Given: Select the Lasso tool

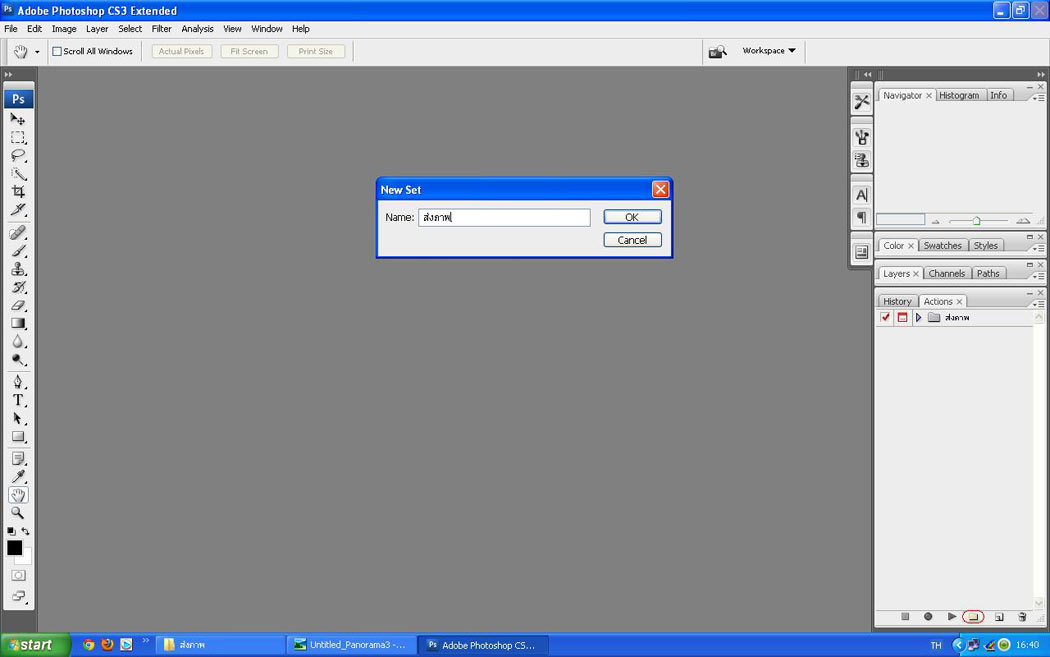Looking at the screenshot, I should (x=18, y=156).
